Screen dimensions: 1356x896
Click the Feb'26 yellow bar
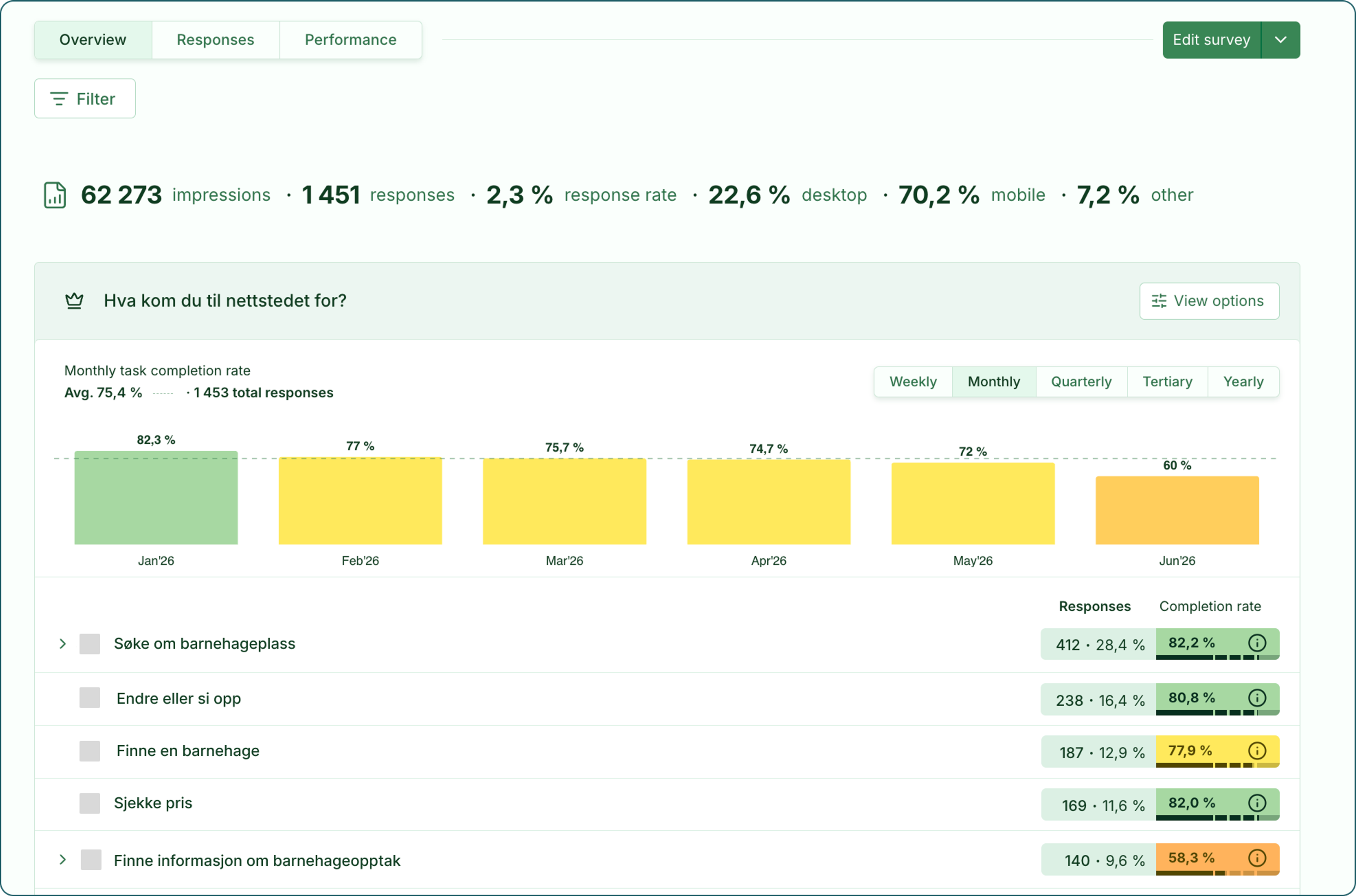(x=361, y=500)
